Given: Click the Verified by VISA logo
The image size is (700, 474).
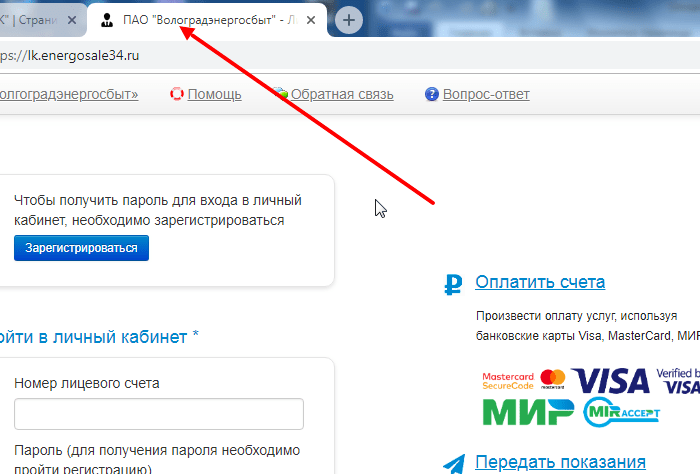Looking at the screenshot, I should (678, 381).
